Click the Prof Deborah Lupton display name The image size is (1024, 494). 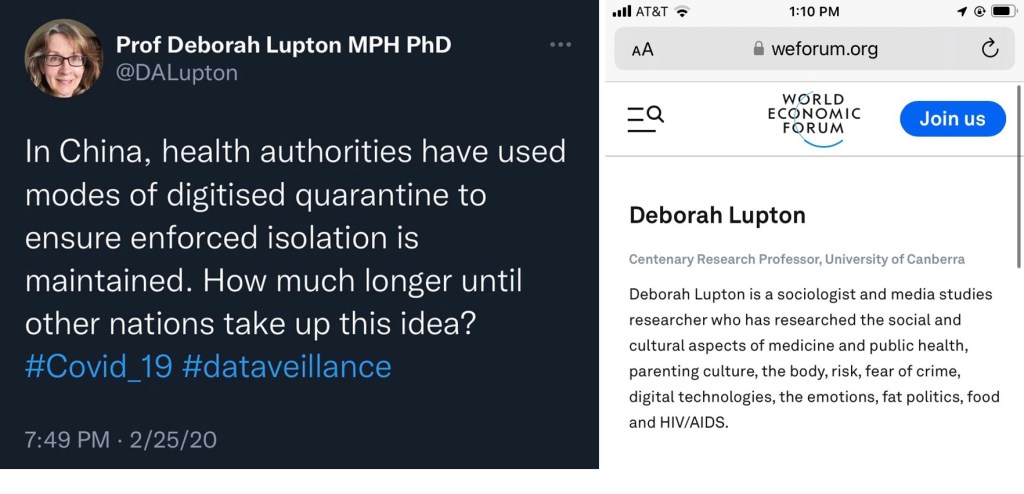coord(283,45)
